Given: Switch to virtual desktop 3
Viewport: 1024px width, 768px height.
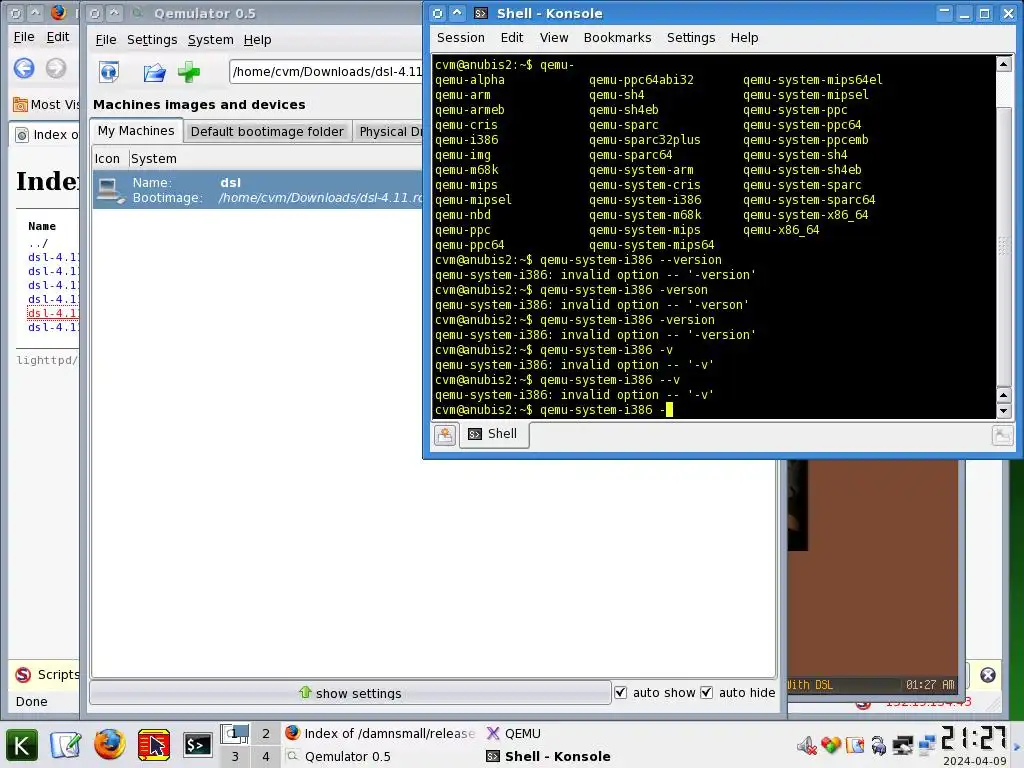Looking at the screenshot, I should [x=235, y=756].
